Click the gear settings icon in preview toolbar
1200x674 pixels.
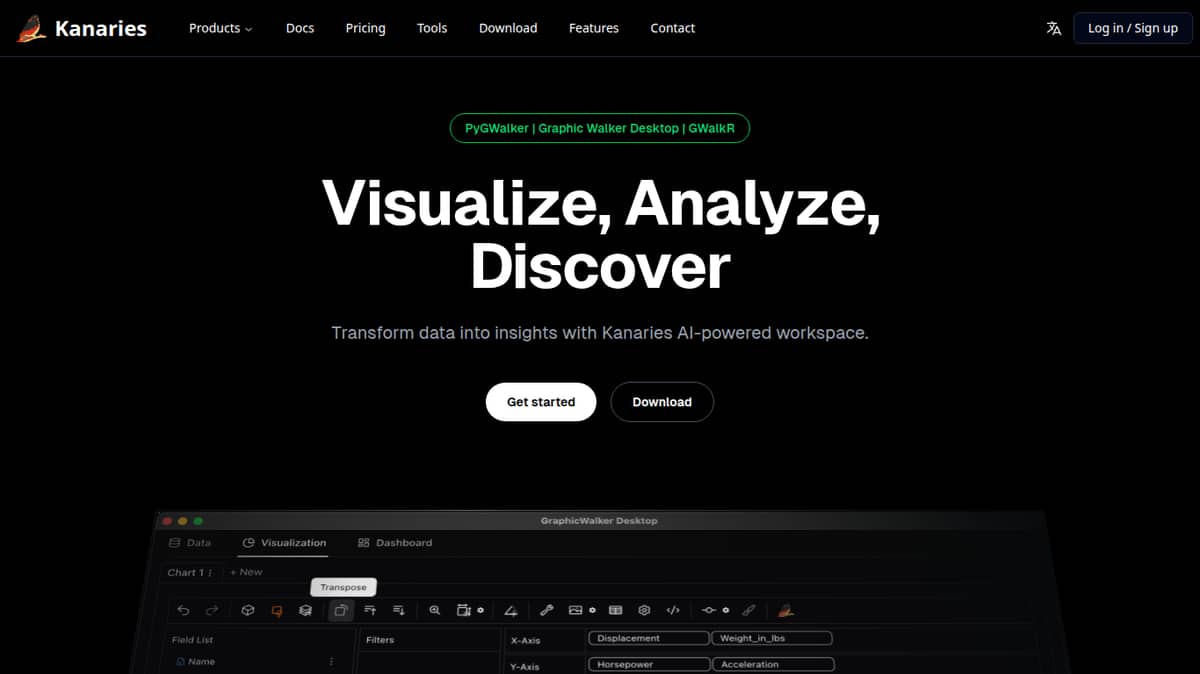pyautogui.click(x=644, y=610)
